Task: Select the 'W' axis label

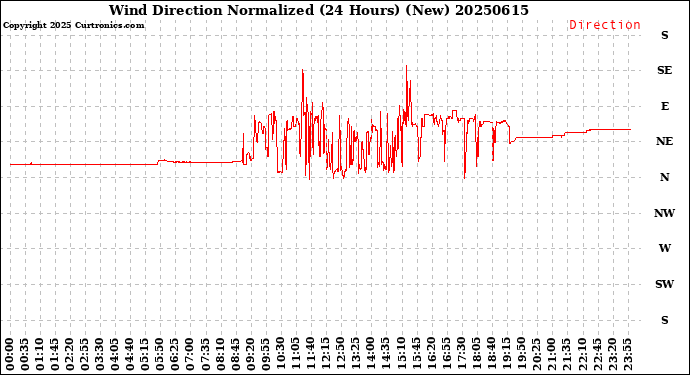Action: coord(664,248)
